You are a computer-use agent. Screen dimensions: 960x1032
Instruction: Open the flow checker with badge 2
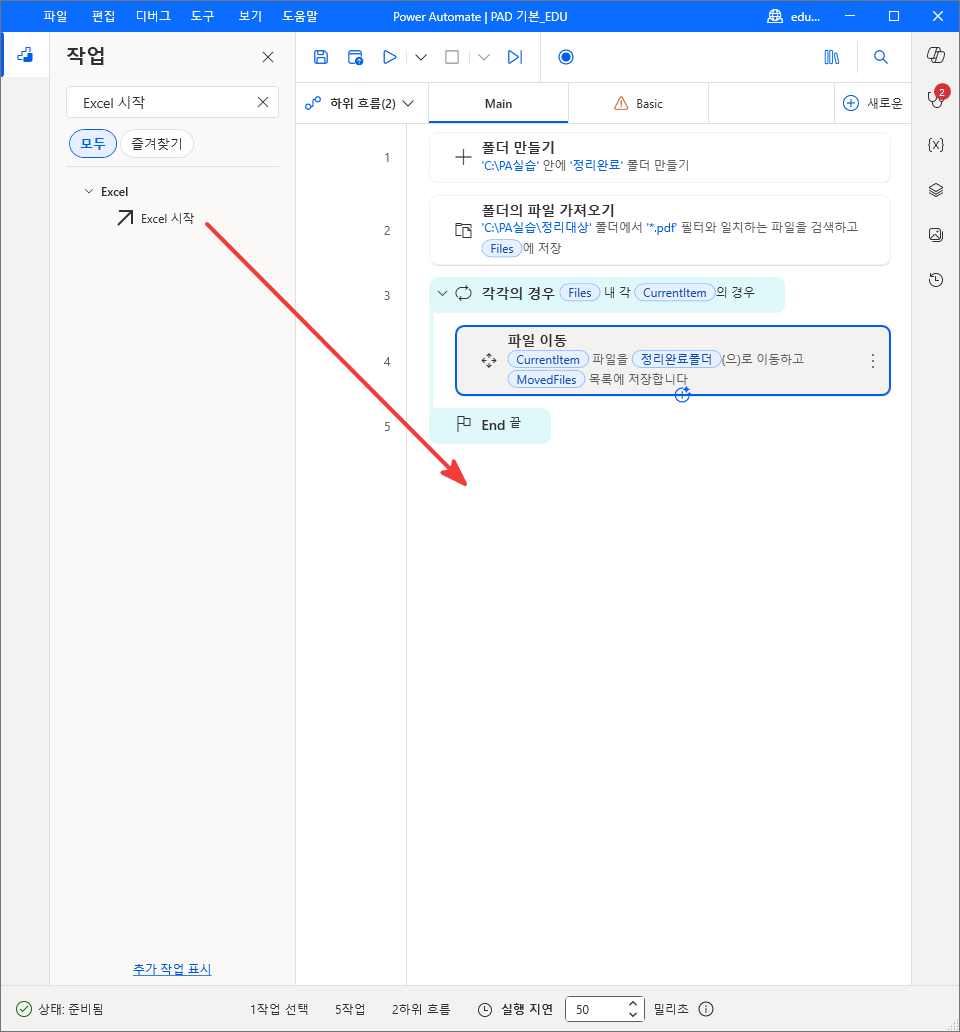coord(936,99)
